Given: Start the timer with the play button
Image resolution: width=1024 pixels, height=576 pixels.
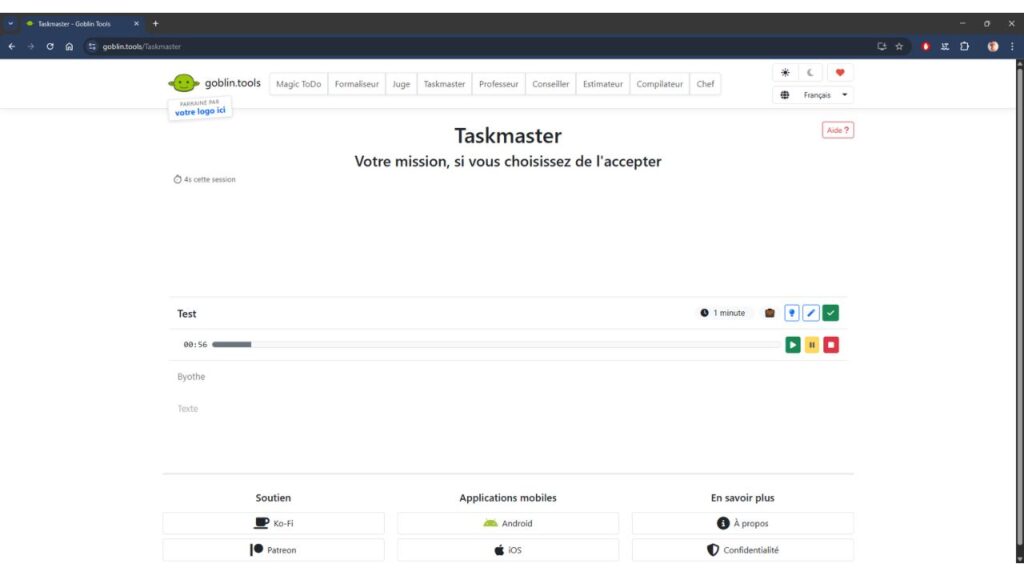Looking at the screenshot, I should 793,345.
